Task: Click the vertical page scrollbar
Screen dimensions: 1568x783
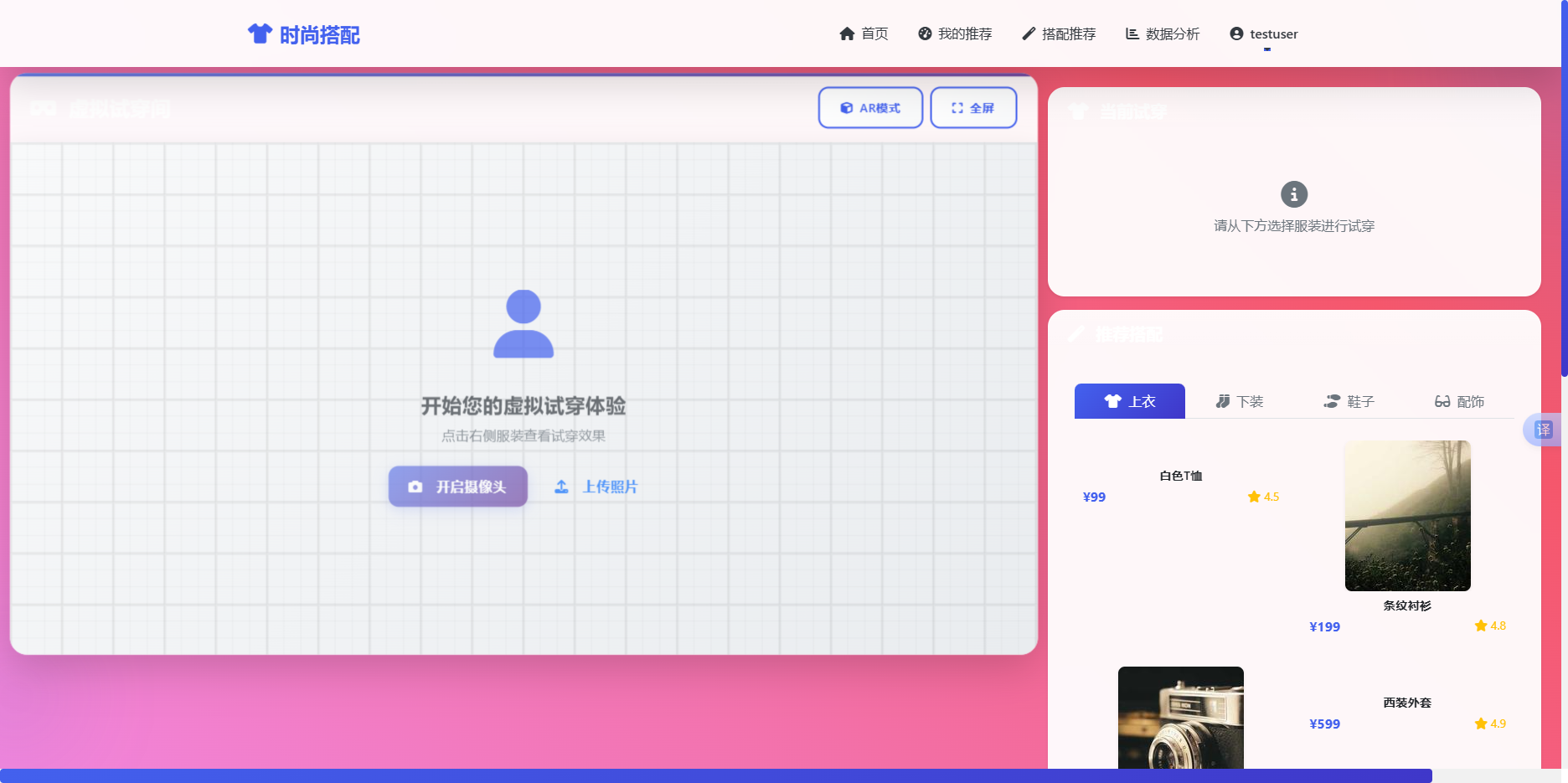Action: pos(1564,188)
